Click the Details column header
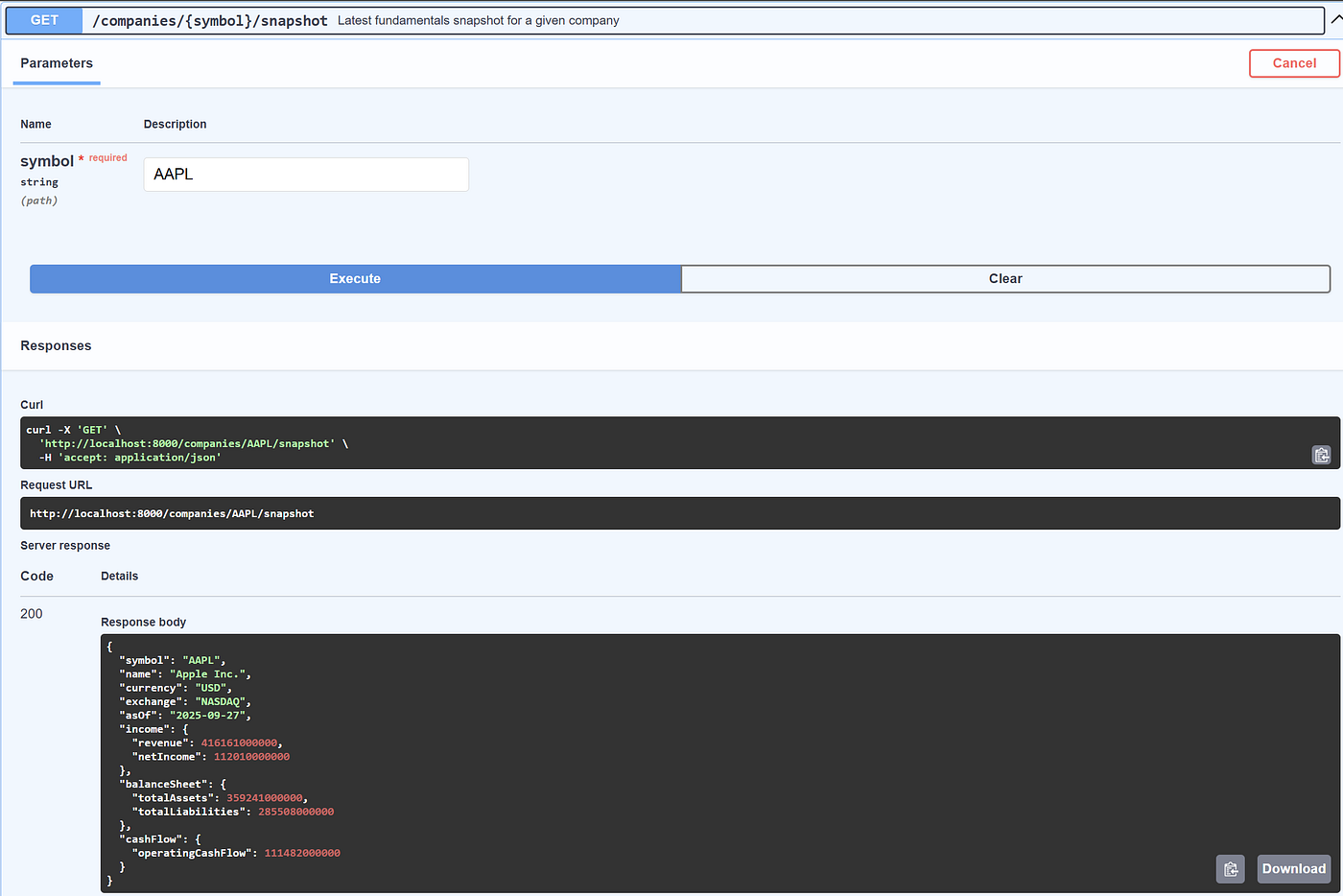This screenshot has height=896, width=1343. point(119,577)
